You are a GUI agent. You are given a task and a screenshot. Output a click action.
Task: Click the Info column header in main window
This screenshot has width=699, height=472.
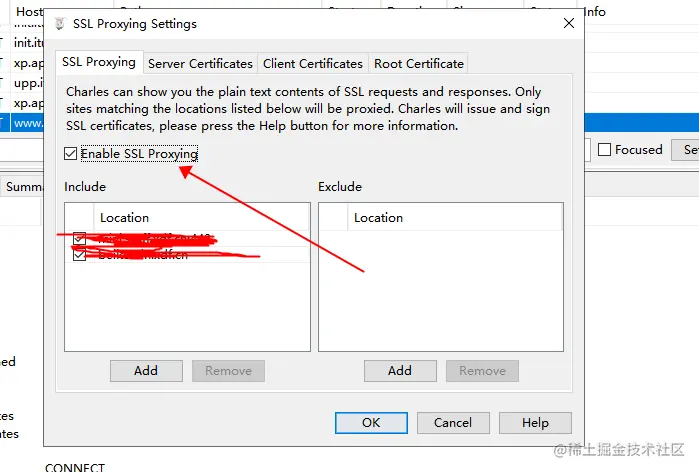point(595,12)
